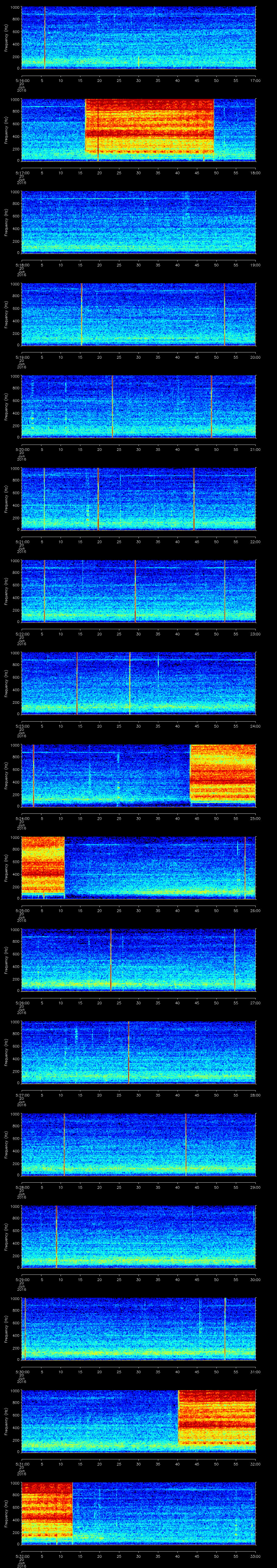
Task: Click the 21:00 end time label
Action: 255,449
